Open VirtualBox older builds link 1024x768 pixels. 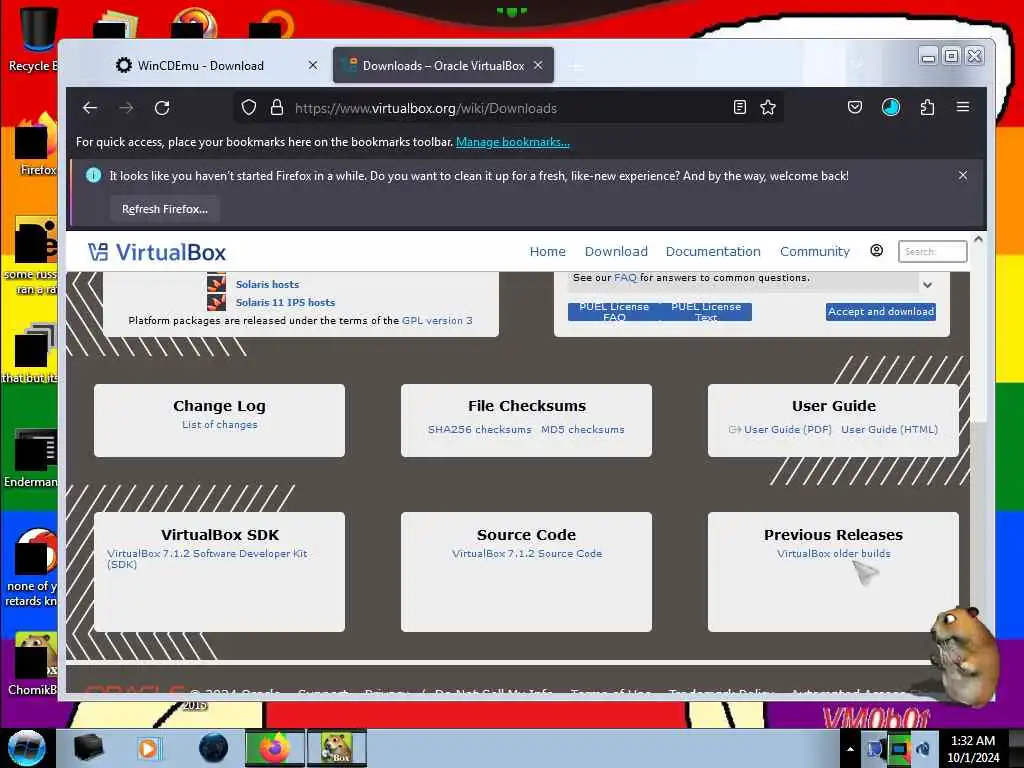point(833,553)
